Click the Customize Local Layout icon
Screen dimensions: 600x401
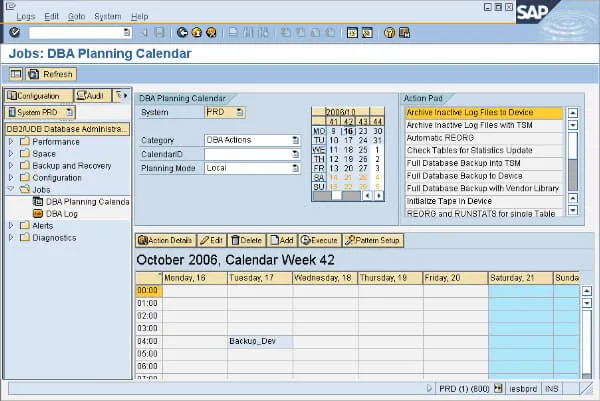click(404, 33)
